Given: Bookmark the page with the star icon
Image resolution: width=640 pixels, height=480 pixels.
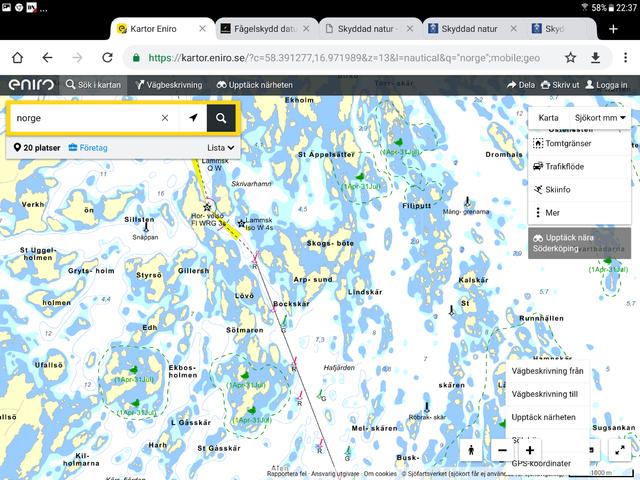Looking at the screenshot, I should coord(571,58).
